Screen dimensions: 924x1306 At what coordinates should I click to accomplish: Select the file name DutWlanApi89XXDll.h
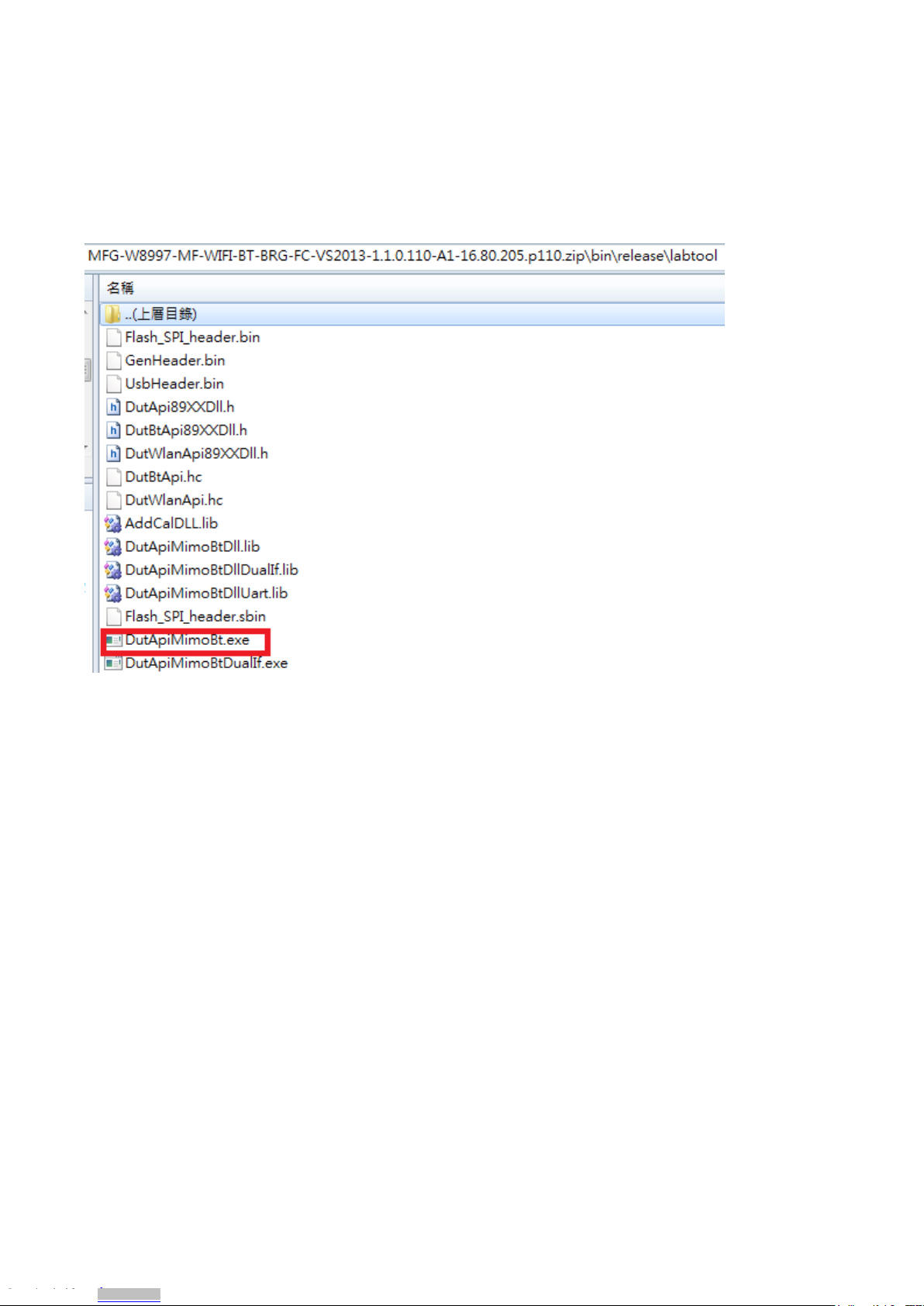(197, 453)
